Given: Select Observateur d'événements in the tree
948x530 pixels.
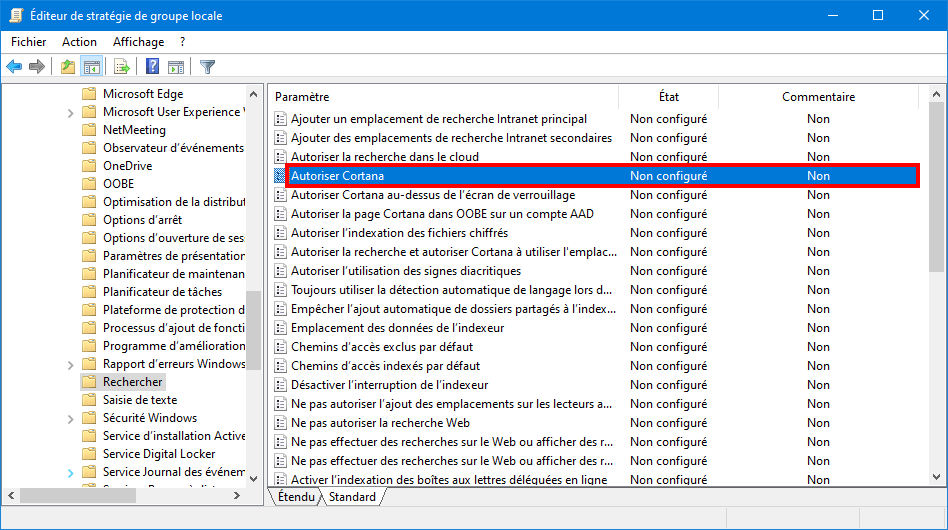Looking at the screenshot, I should point(174,148).
